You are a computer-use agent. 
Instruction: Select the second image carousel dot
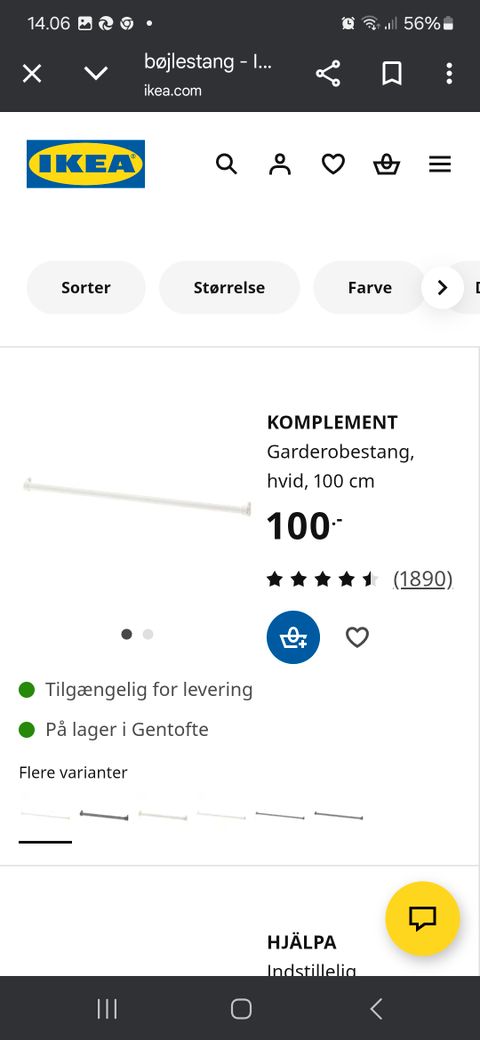click(148, 634)
